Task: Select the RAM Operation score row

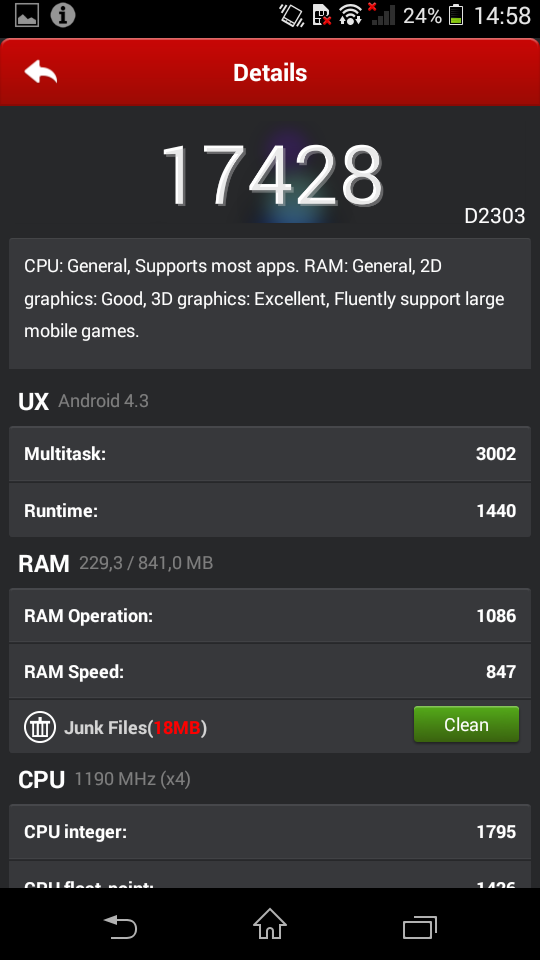Action: click(x=270, y=615)
